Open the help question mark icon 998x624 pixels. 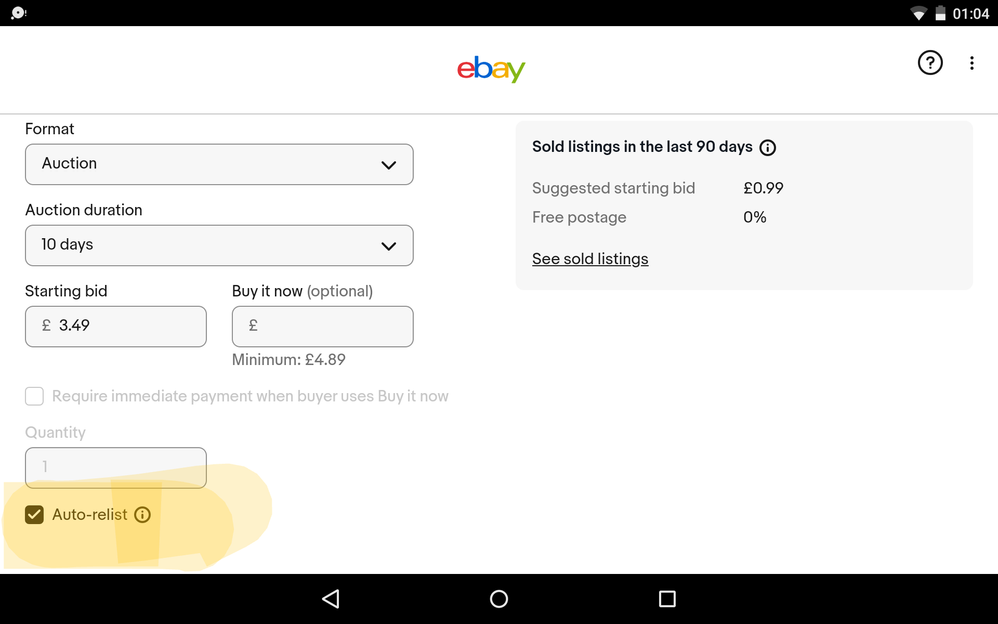[x=930, y=63]
